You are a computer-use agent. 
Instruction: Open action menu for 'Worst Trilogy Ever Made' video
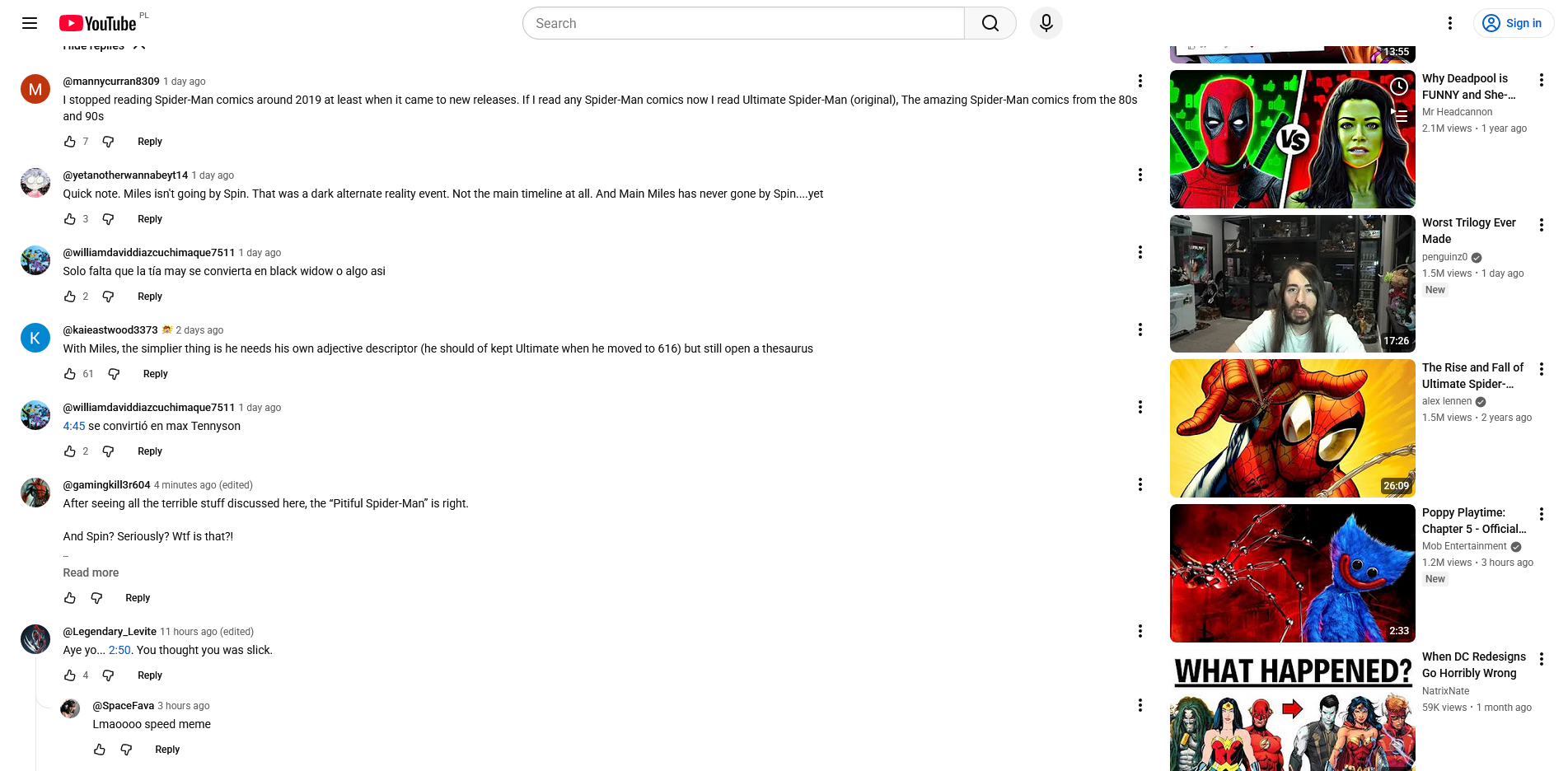(x=1542, y=225)
